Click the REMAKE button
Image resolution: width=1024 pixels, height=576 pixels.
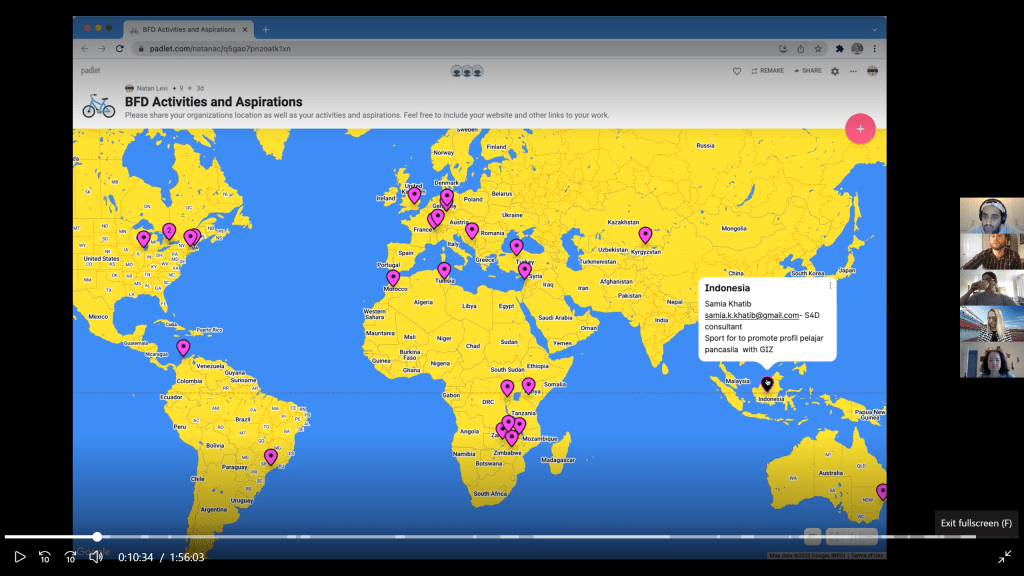point(767,71)
